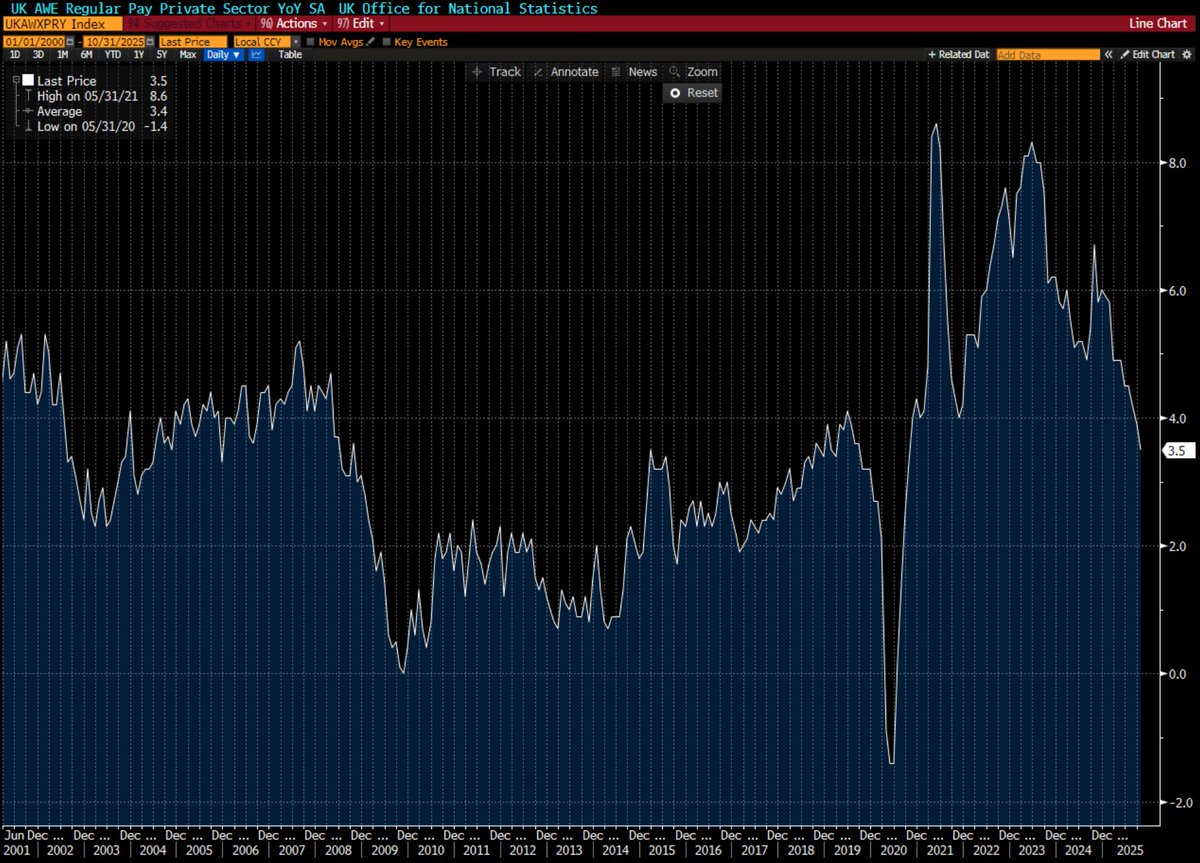
Task: Select the Max time range
Action: [187, 55]
